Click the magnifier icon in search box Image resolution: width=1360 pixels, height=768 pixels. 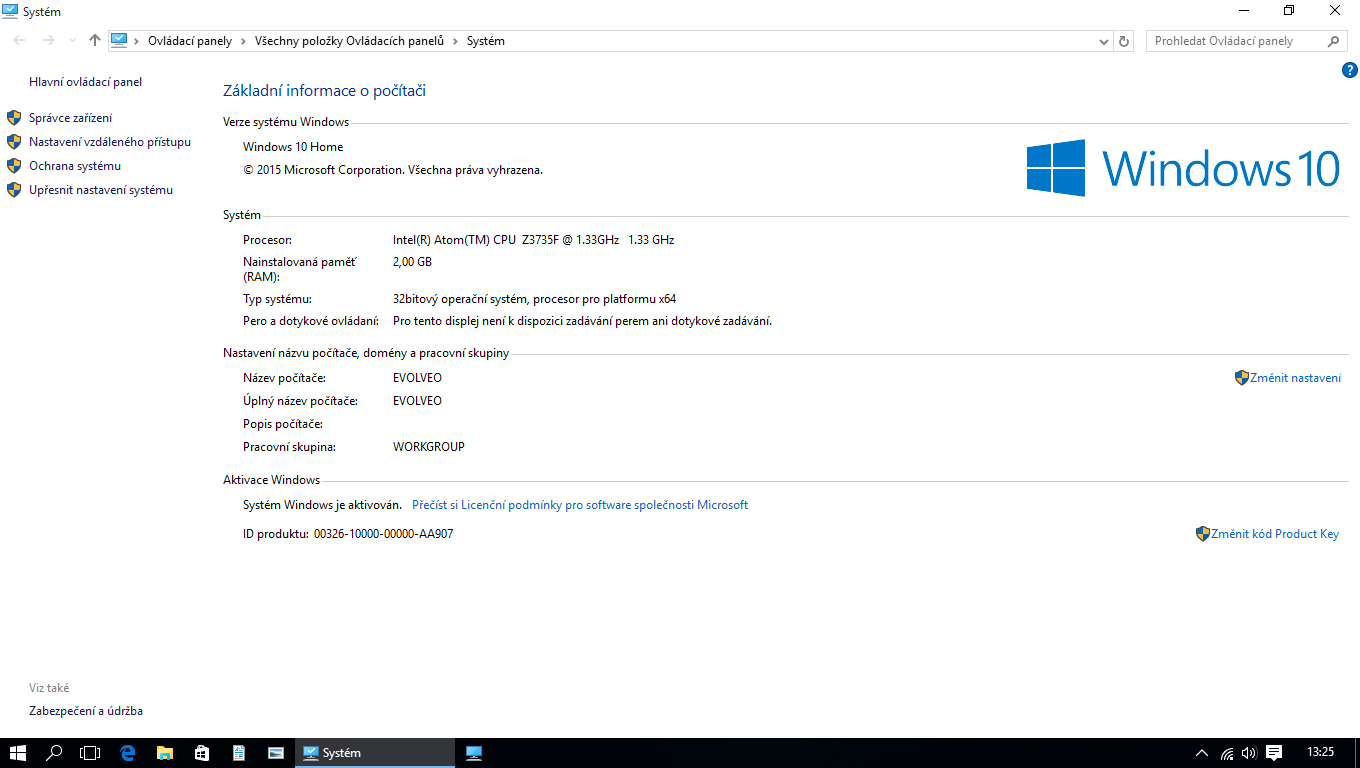pyautogui.click(x=1333, y=41)
